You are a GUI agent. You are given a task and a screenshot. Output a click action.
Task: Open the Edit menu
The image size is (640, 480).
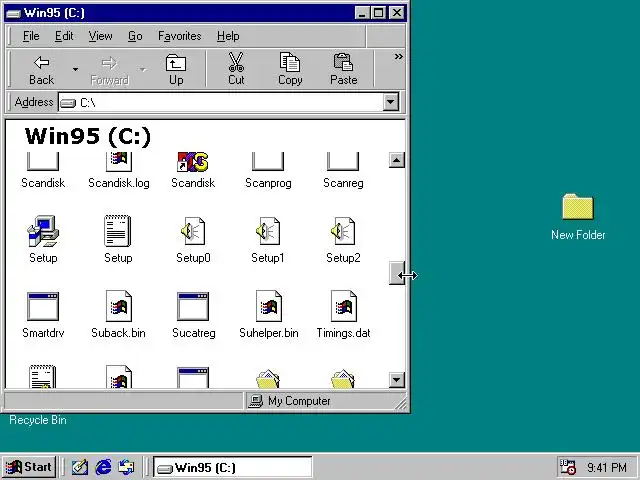click(64, 36)
